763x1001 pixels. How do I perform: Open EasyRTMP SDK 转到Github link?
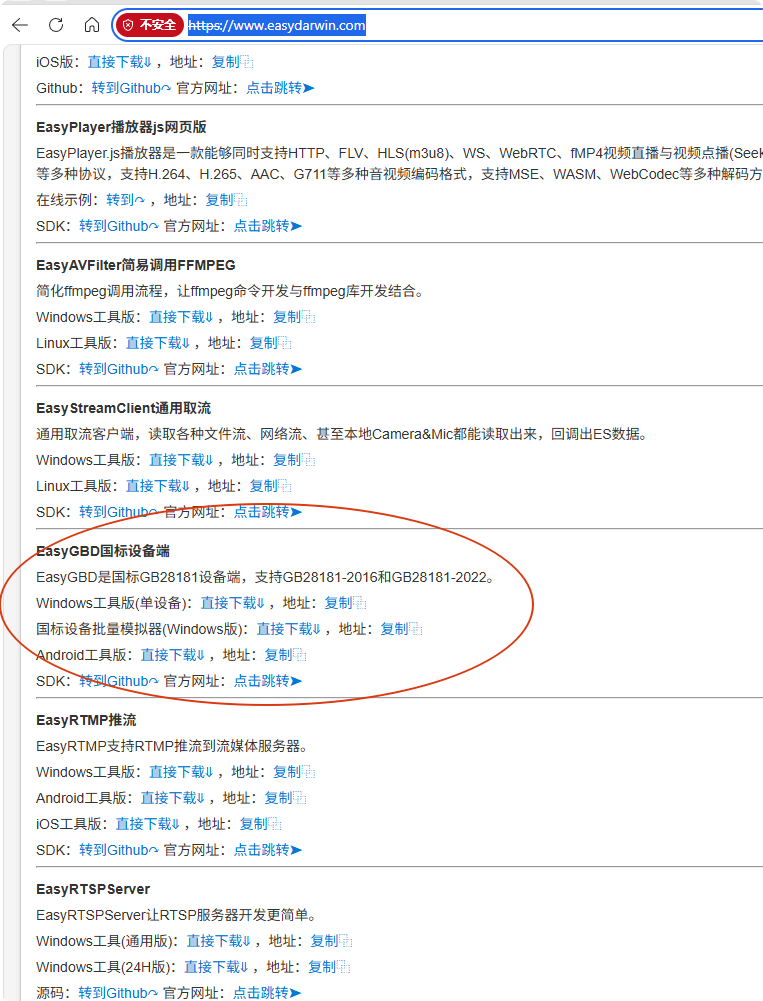[x=119, y=850]
